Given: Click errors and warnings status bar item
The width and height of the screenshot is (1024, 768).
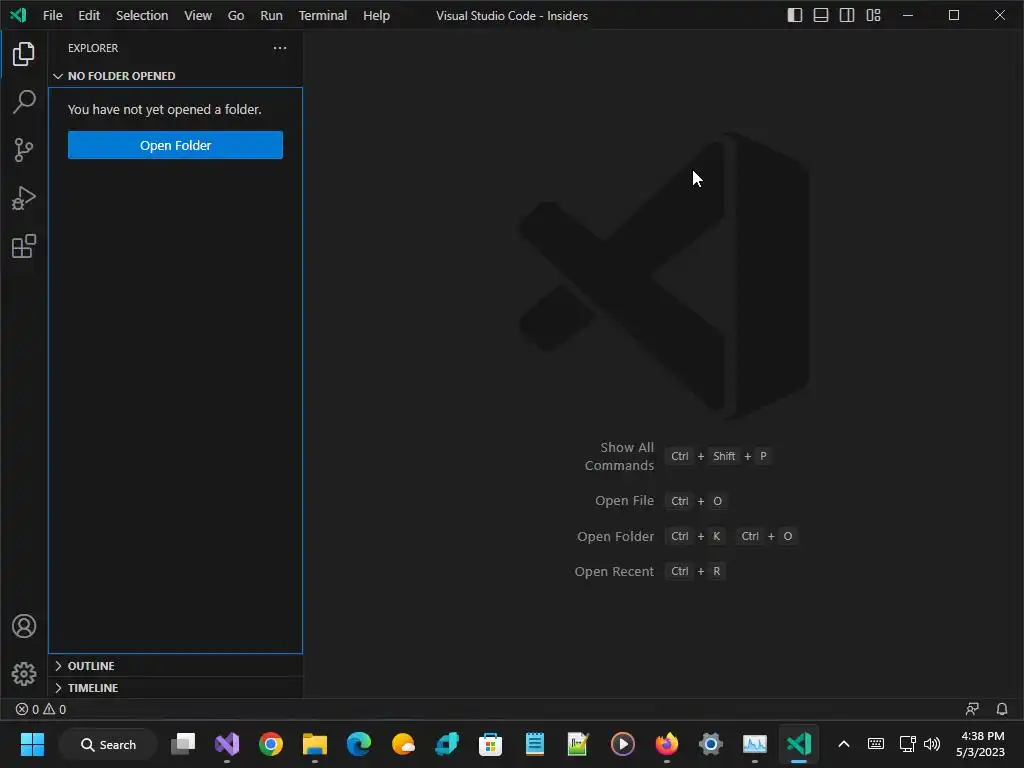Looking at the screenshot, I should pos(40,709).
